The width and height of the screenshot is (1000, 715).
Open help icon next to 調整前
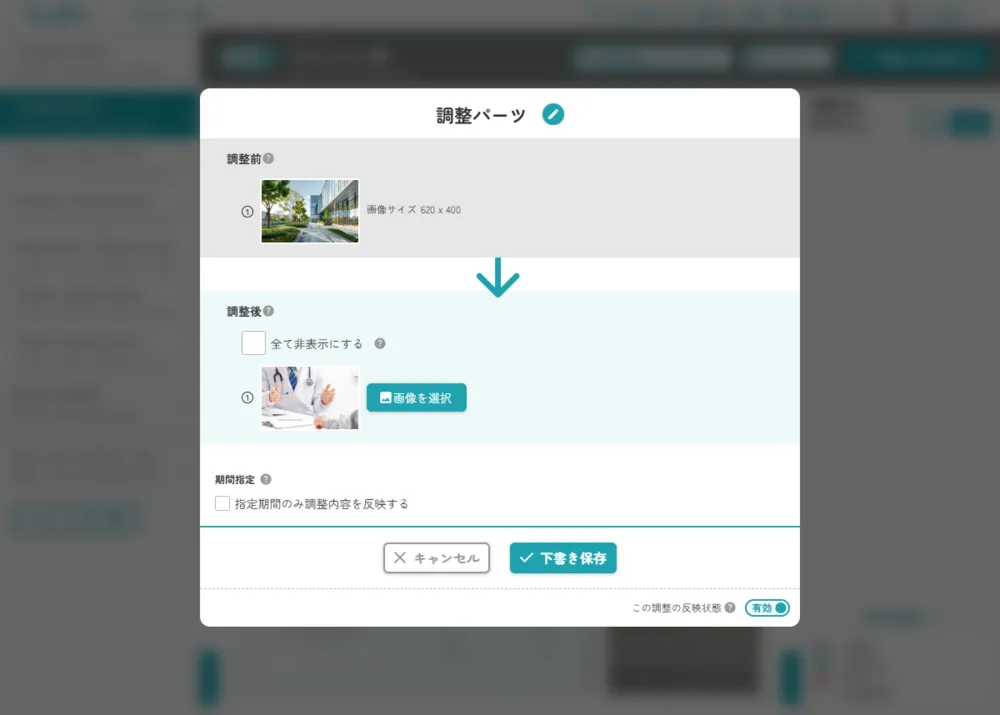point(268,158)
